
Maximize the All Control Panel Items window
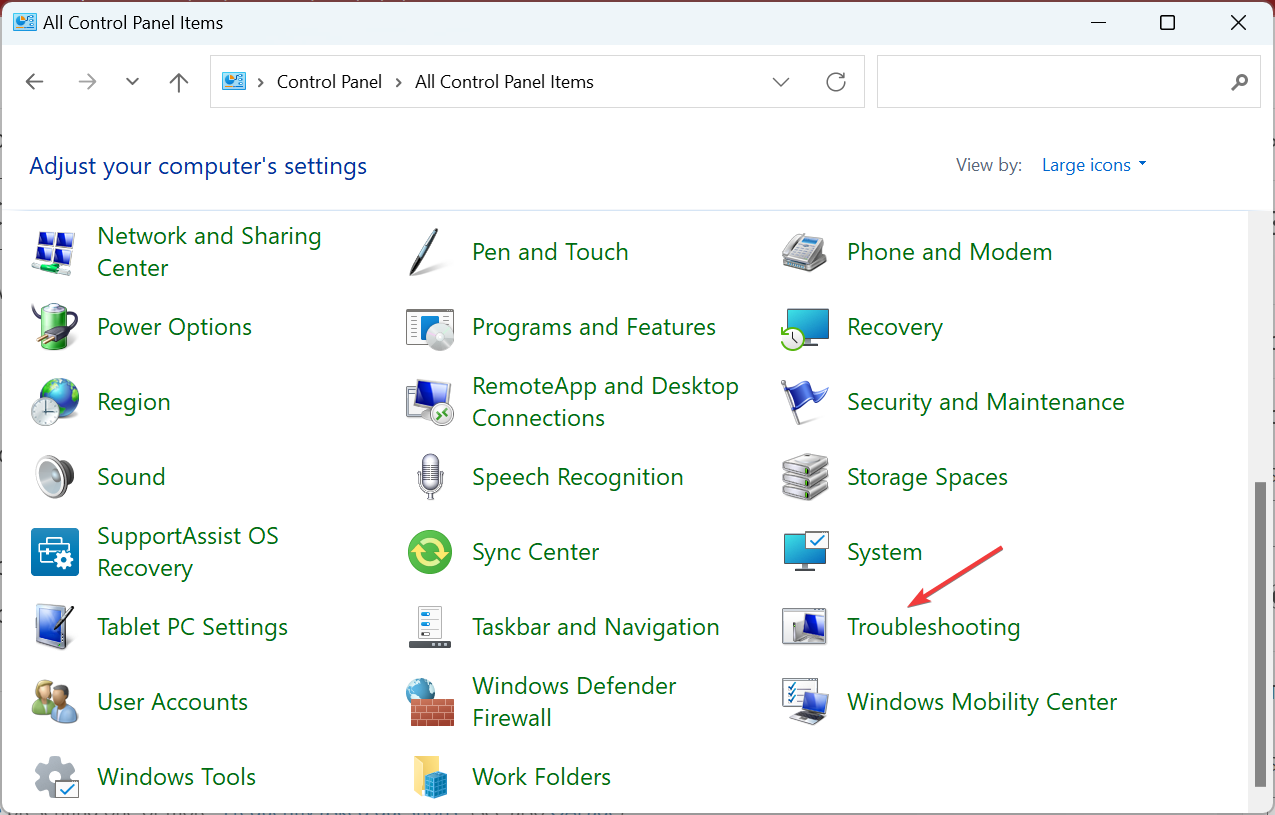(1167, 22)
